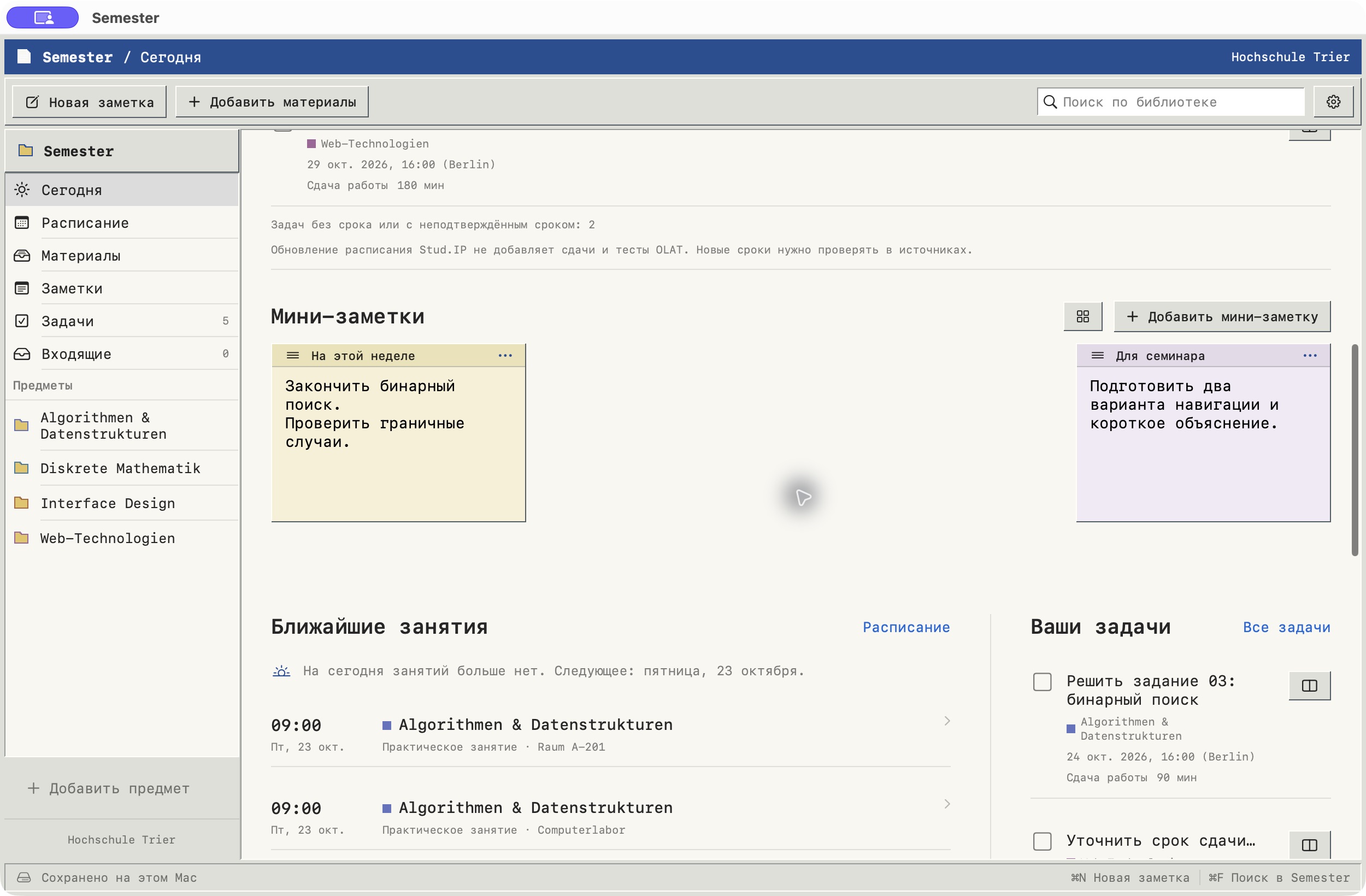
Task: Click the screen-sharing icon in the top bar
Action: (x=43, y=17)
